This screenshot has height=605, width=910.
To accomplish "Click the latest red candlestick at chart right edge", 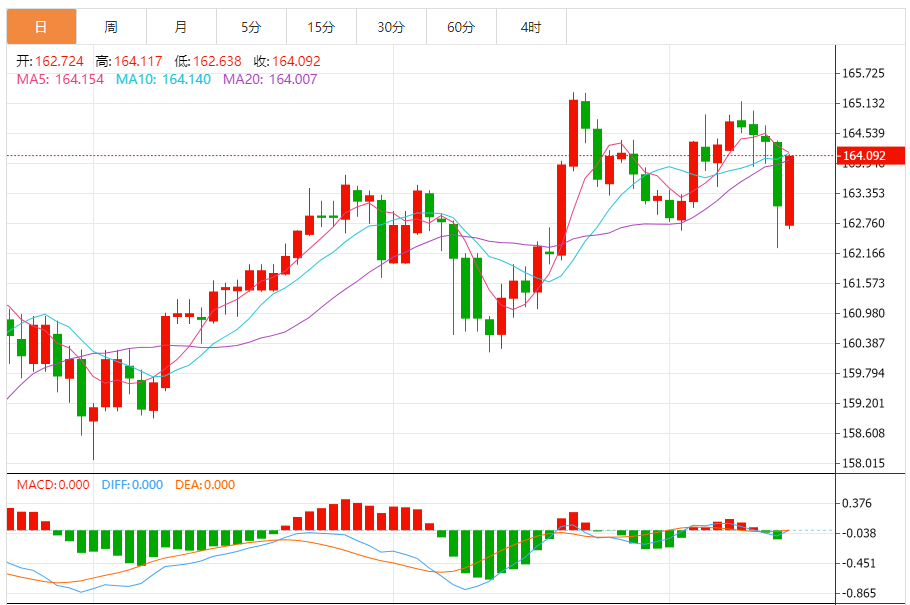I will pyautogui.click(x=789, y=190).
